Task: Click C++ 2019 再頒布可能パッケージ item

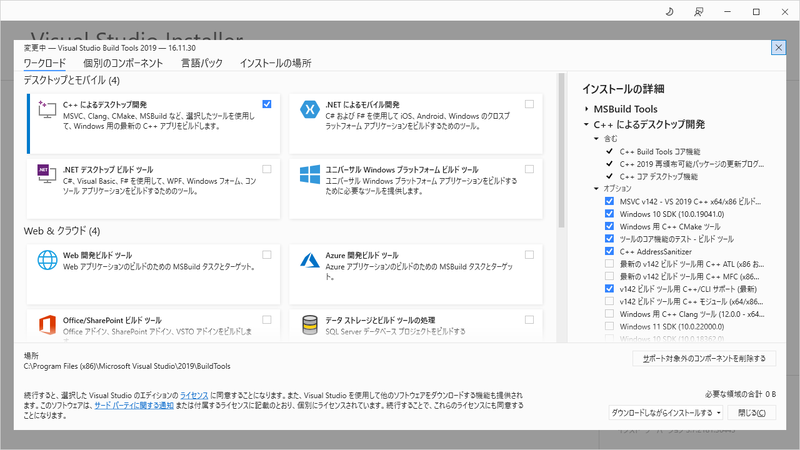Action: [x=692, y=164]
